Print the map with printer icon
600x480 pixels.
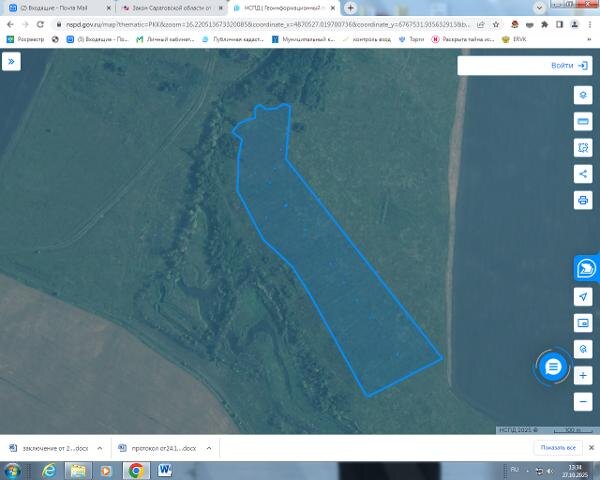(583, 200)
